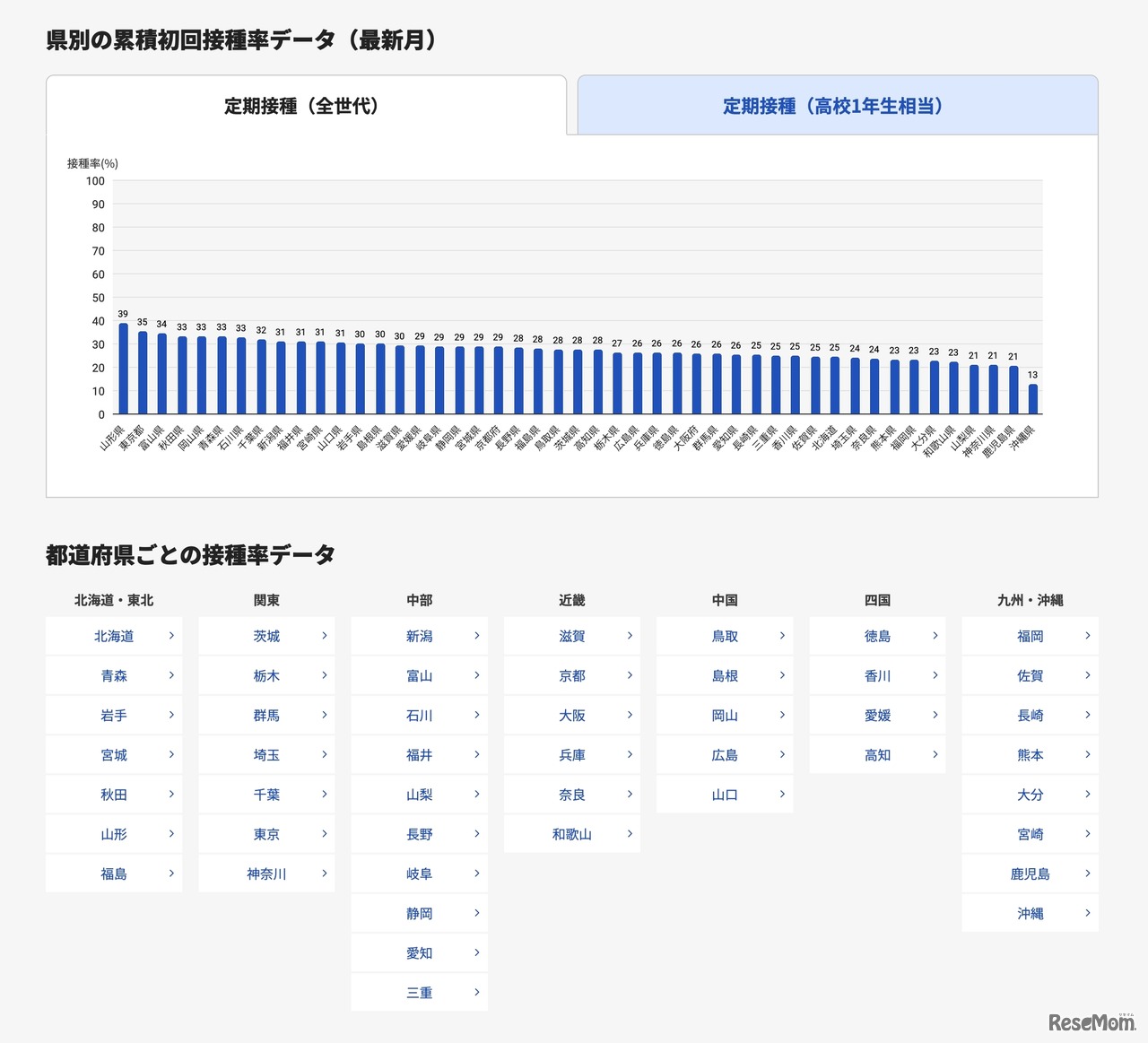Expand details for 鳥取 using its chevron

(x=782, y=636)
